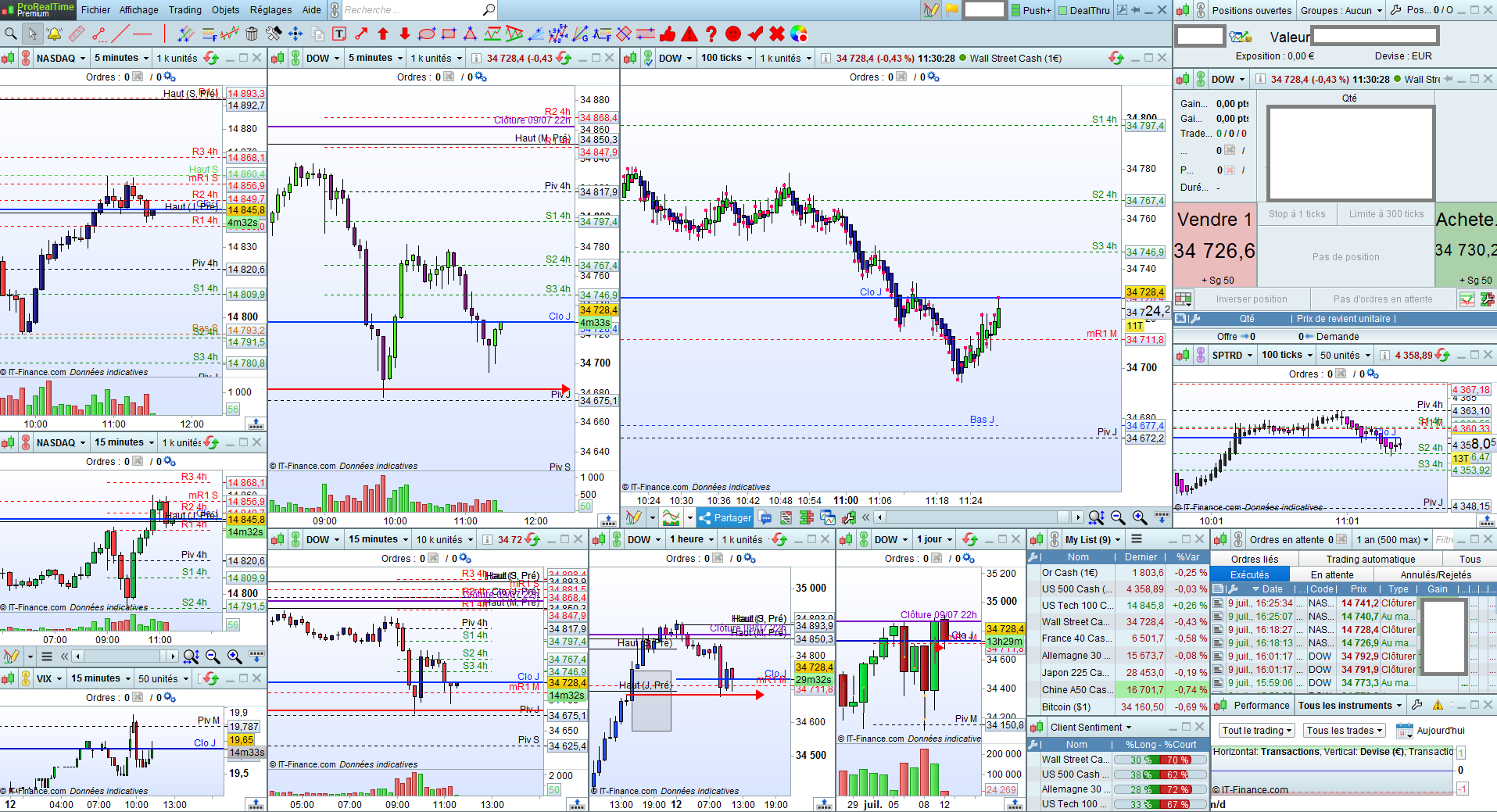Click the Stop à 1 ticks button
This screenshot has width=1497, height=812.
[x=1297, y=214]
